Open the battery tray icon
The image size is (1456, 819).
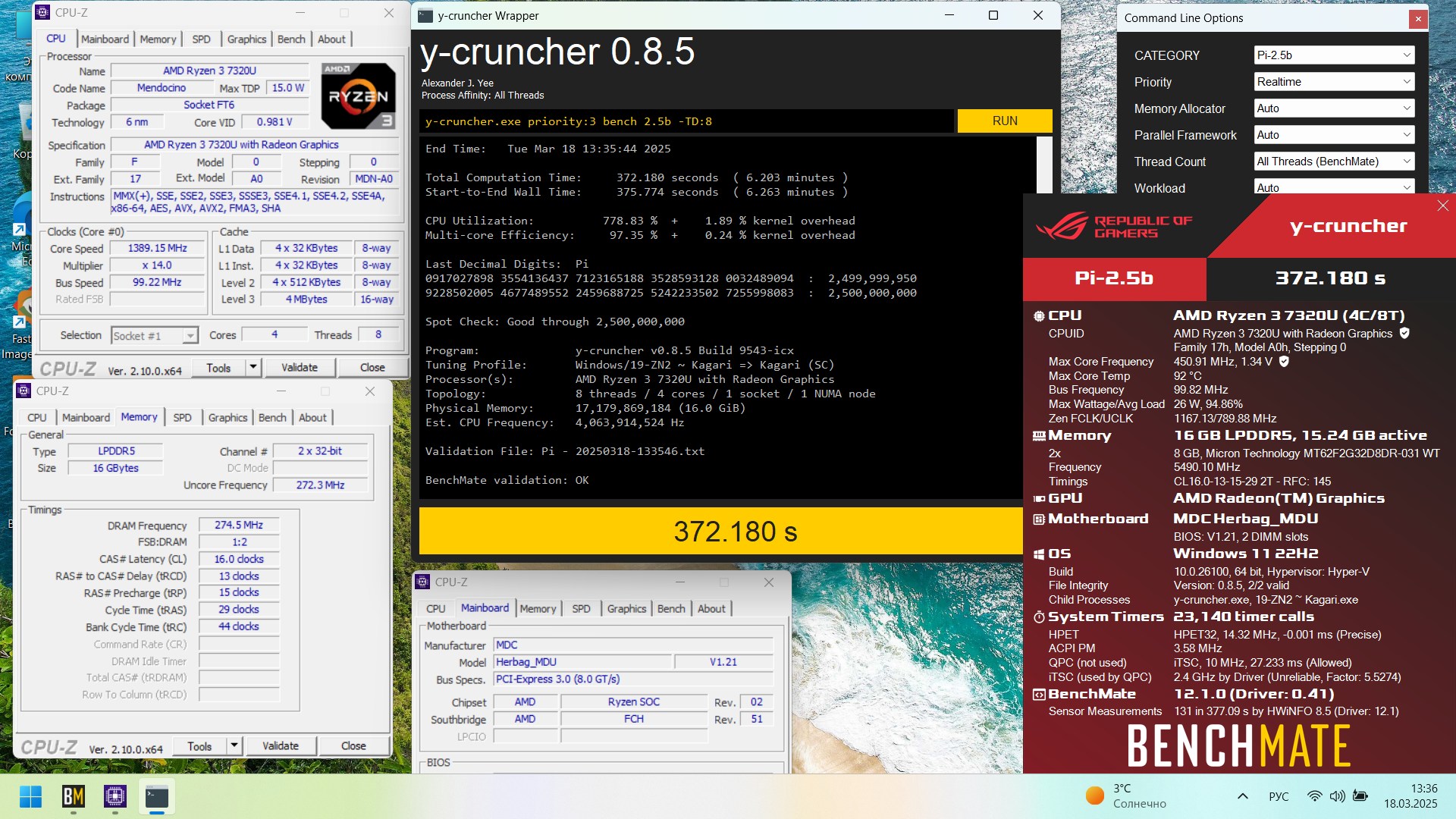pos(1360,796)
